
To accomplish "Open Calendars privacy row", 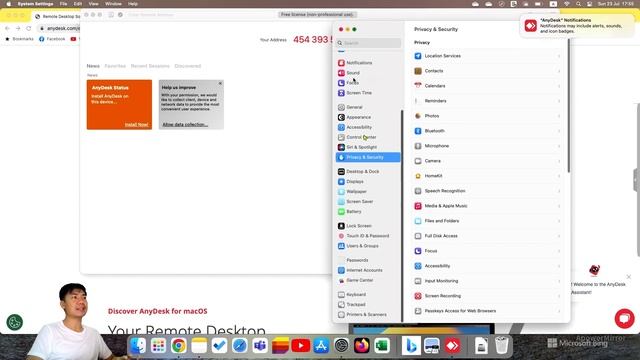I will 487,86.
